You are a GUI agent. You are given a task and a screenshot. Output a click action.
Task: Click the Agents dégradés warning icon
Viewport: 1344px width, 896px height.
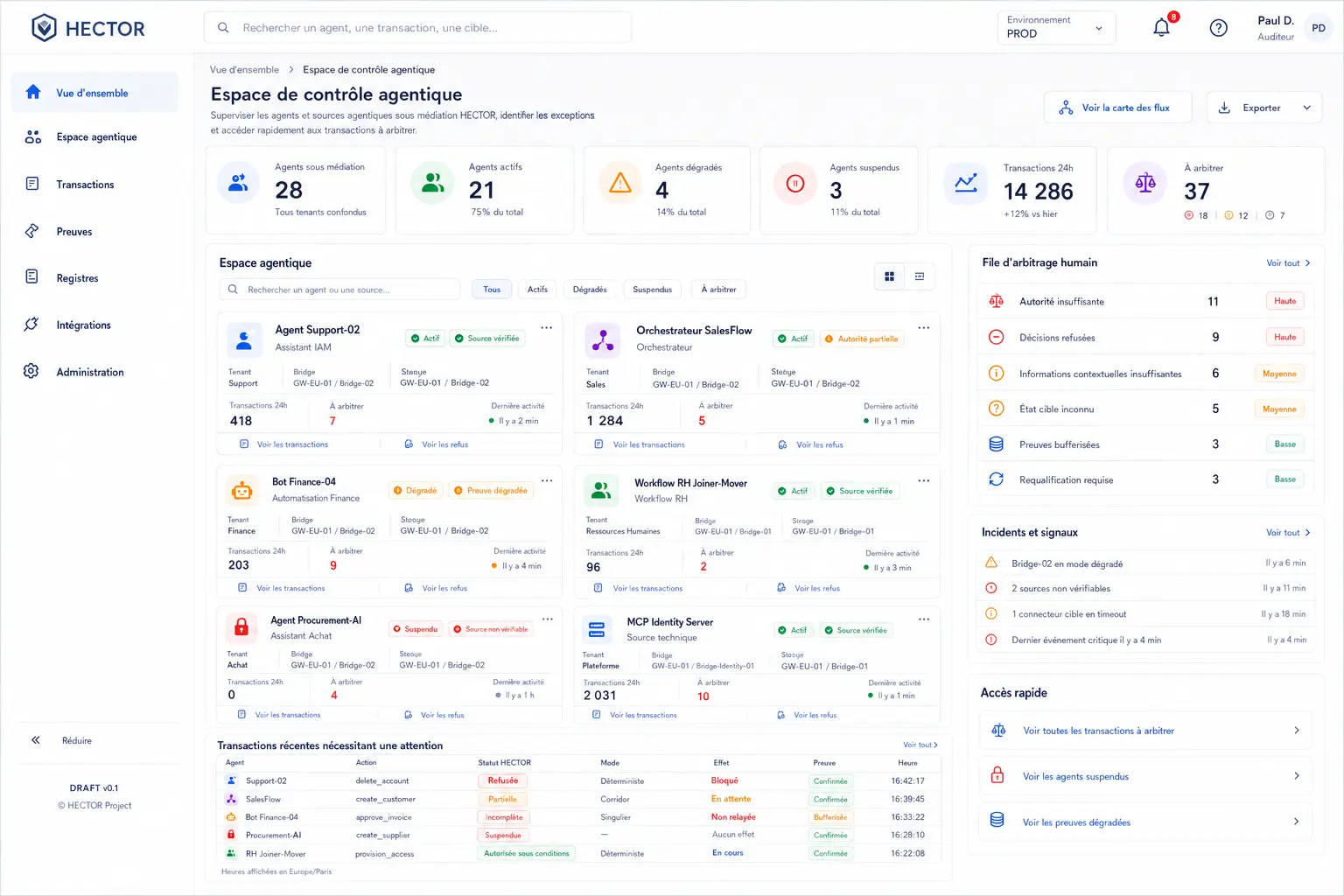[x=620, y=184]
